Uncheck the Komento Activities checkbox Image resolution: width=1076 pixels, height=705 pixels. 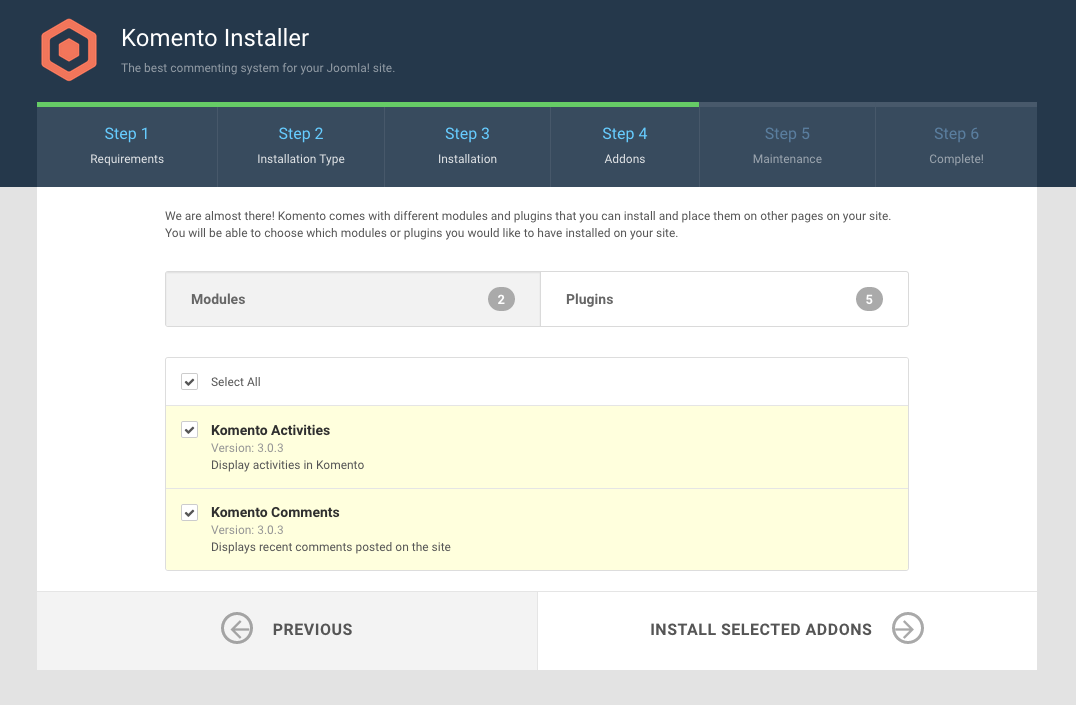tap(189, 430)
